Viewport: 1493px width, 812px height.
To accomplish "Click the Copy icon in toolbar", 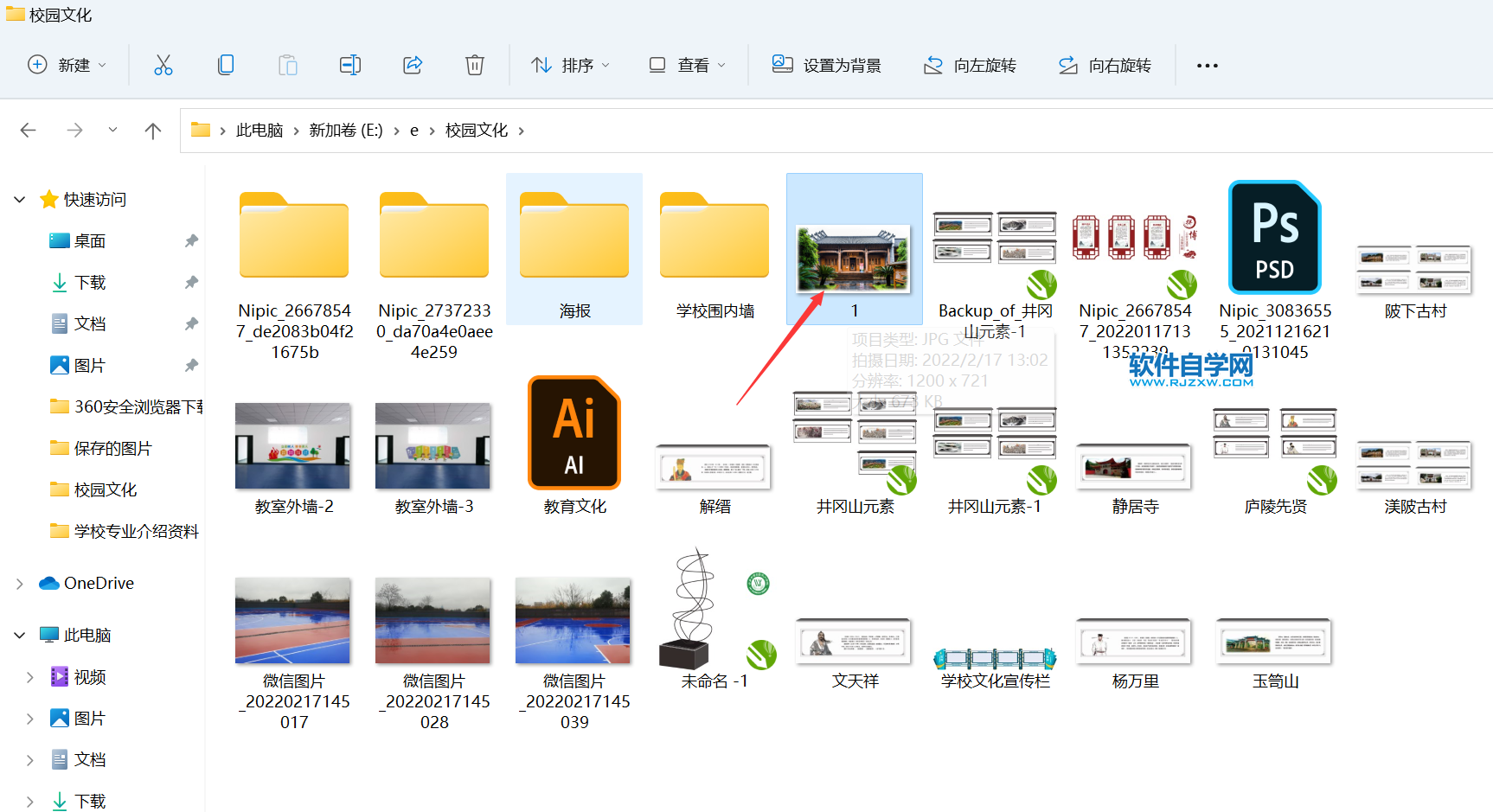I will pyautogui.click(x=226, y=65).
